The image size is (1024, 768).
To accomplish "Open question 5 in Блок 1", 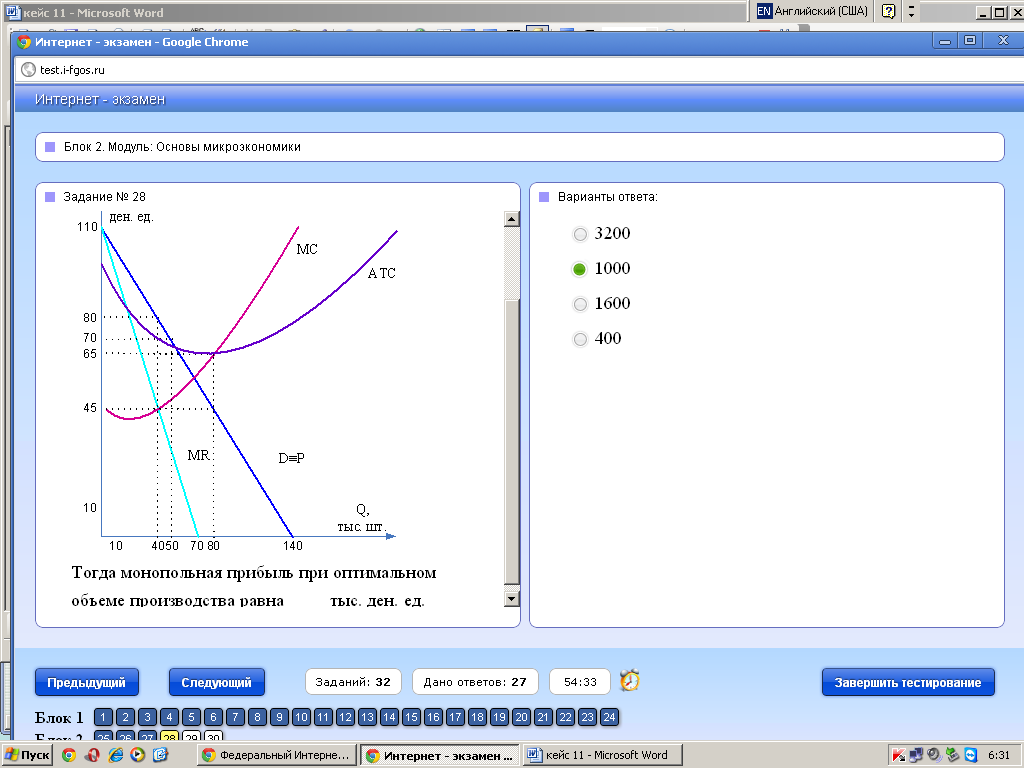I will click(x=191, y=717).
